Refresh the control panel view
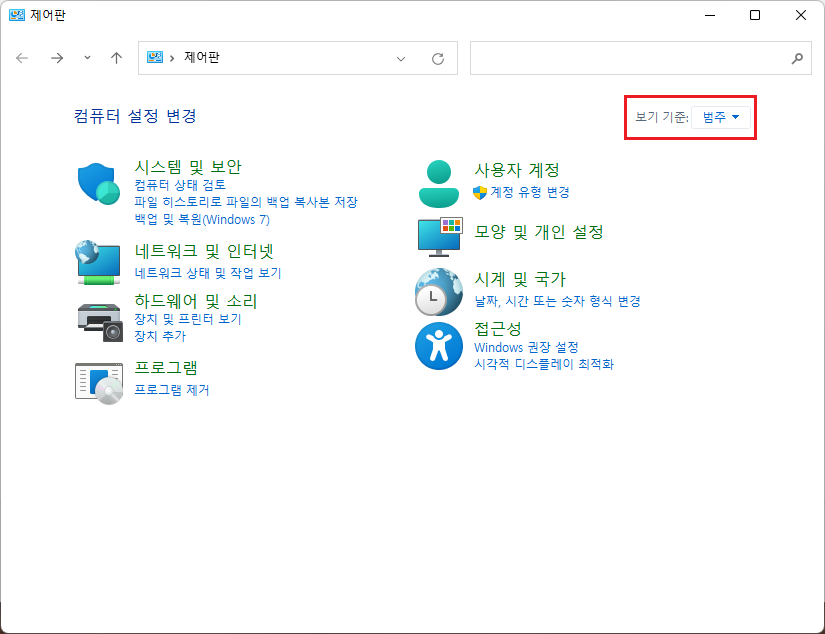Screen dimensions: 825x634 437,58
